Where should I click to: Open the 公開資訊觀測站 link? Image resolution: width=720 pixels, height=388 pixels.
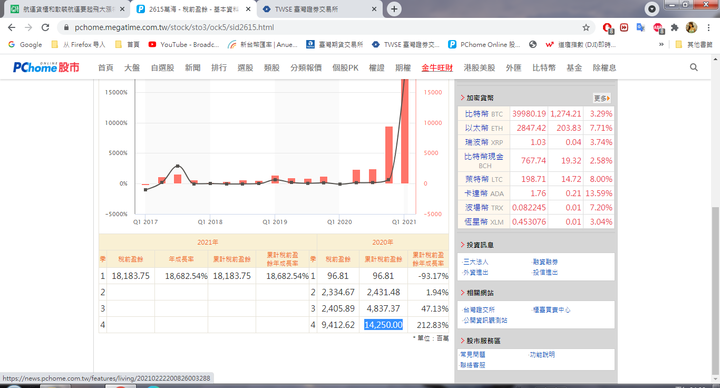(485, 320)
